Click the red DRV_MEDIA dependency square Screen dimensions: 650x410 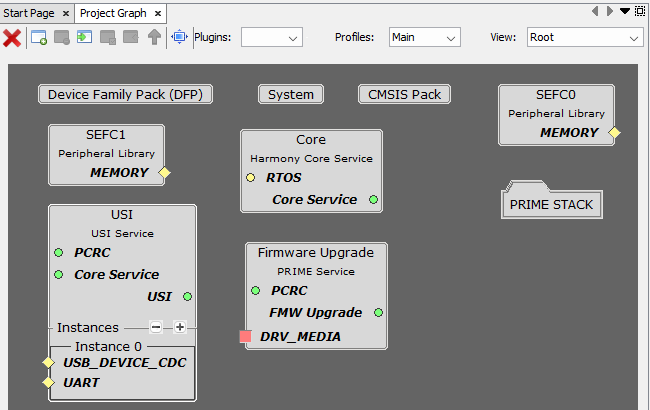[246, 337]
